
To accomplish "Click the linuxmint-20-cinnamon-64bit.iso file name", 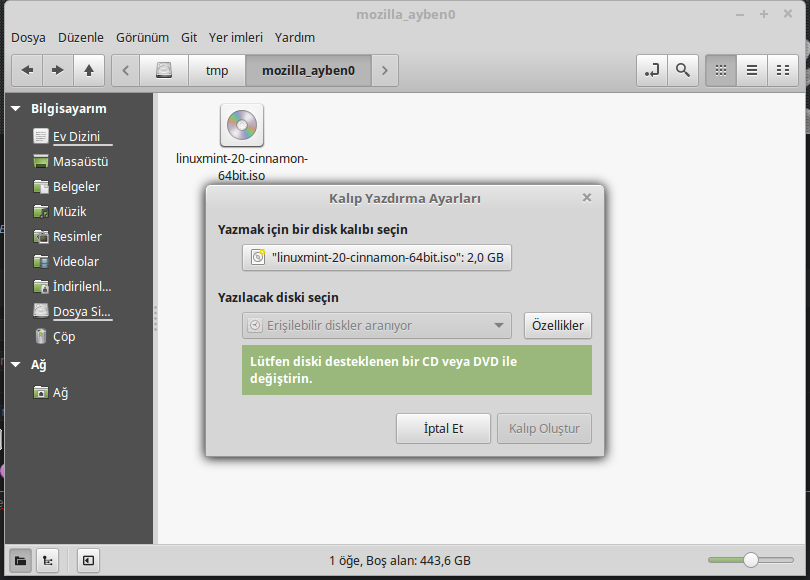I will (x=242, y=167).
